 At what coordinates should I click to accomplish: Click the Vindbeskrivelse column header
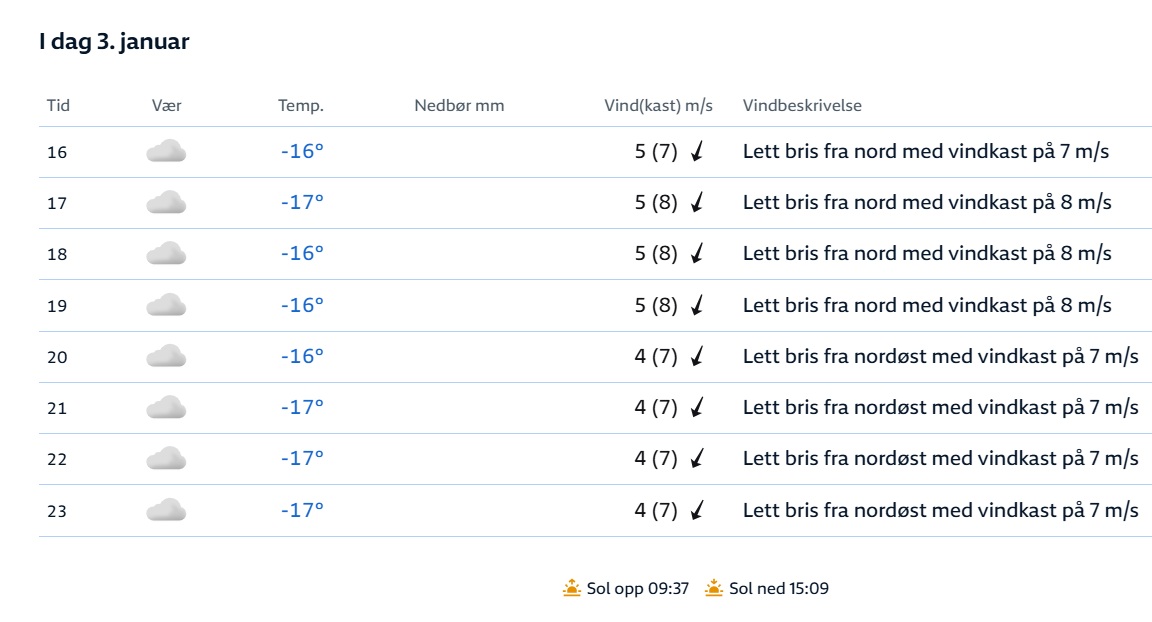(802, 105)
